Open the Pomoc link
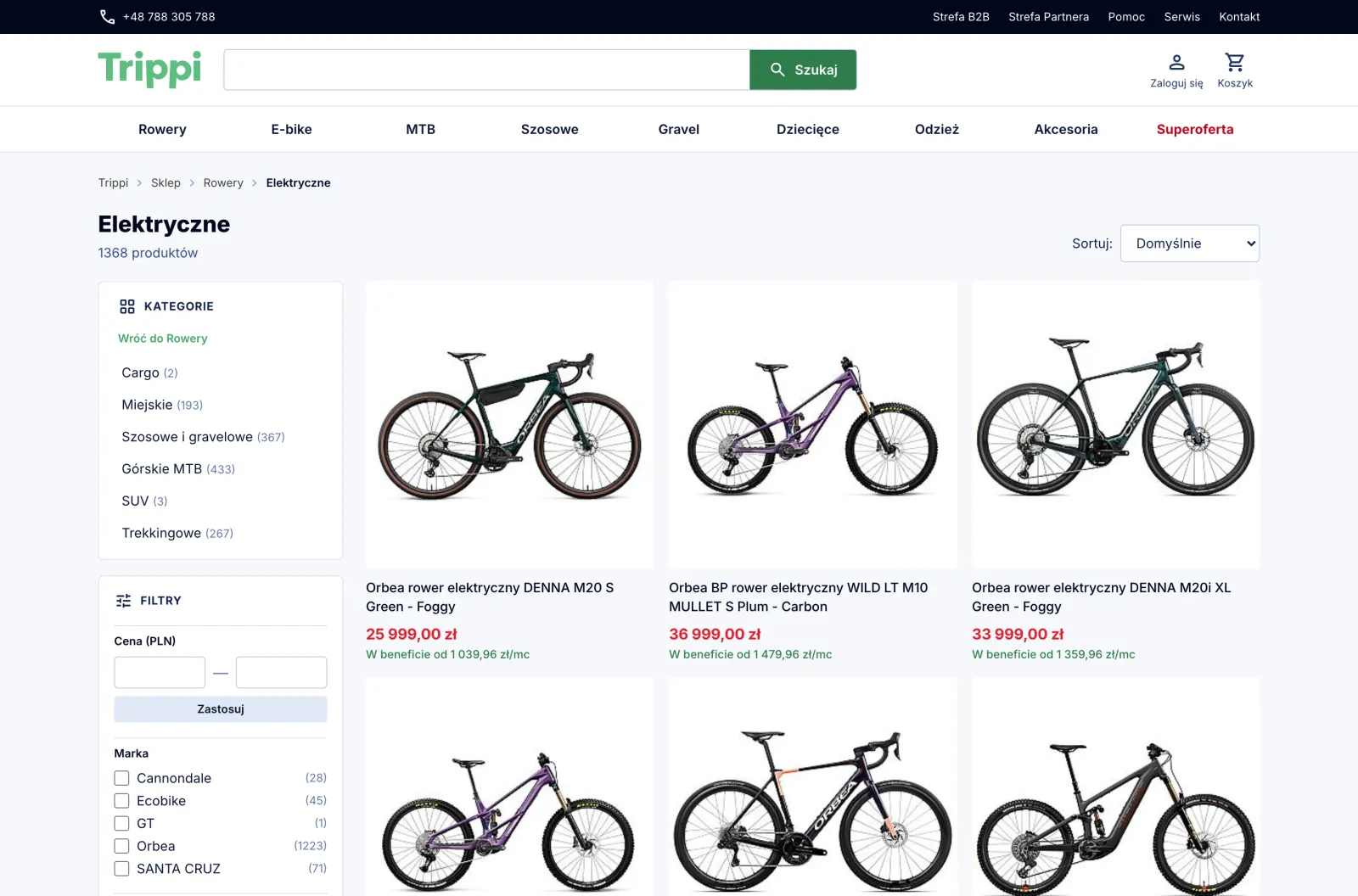The image size is (1358, 896). pyautogui.click(x=1126, y=17)
